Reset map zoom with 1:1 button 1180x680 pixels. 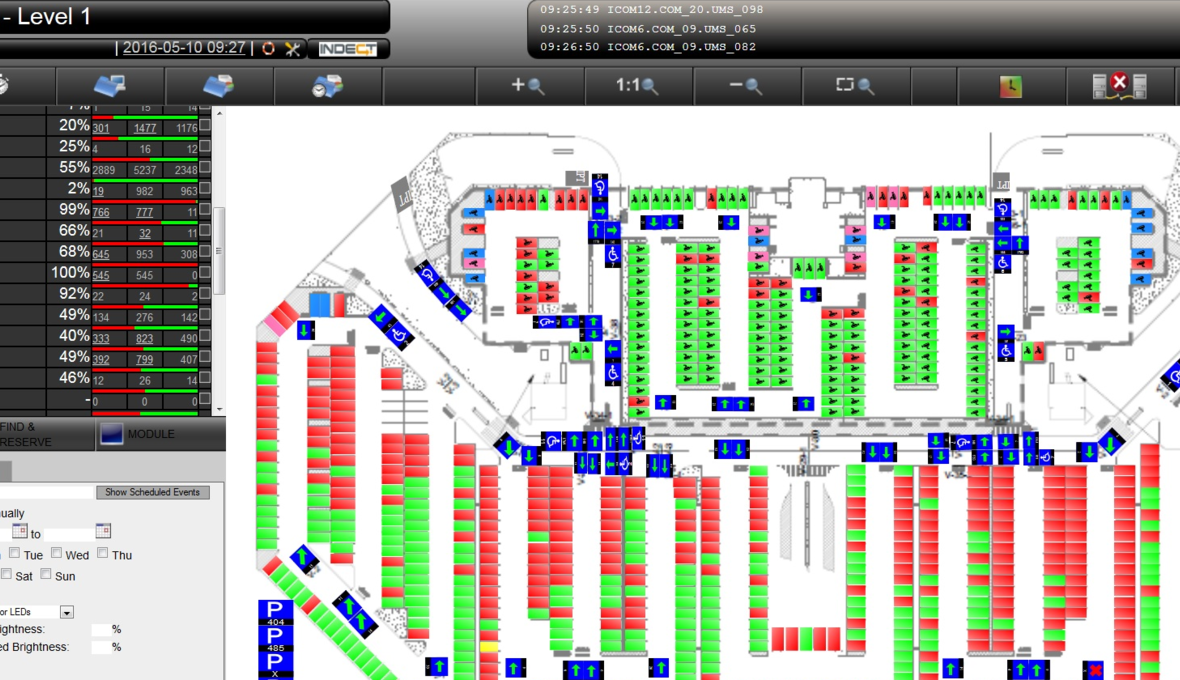(637, 87)
